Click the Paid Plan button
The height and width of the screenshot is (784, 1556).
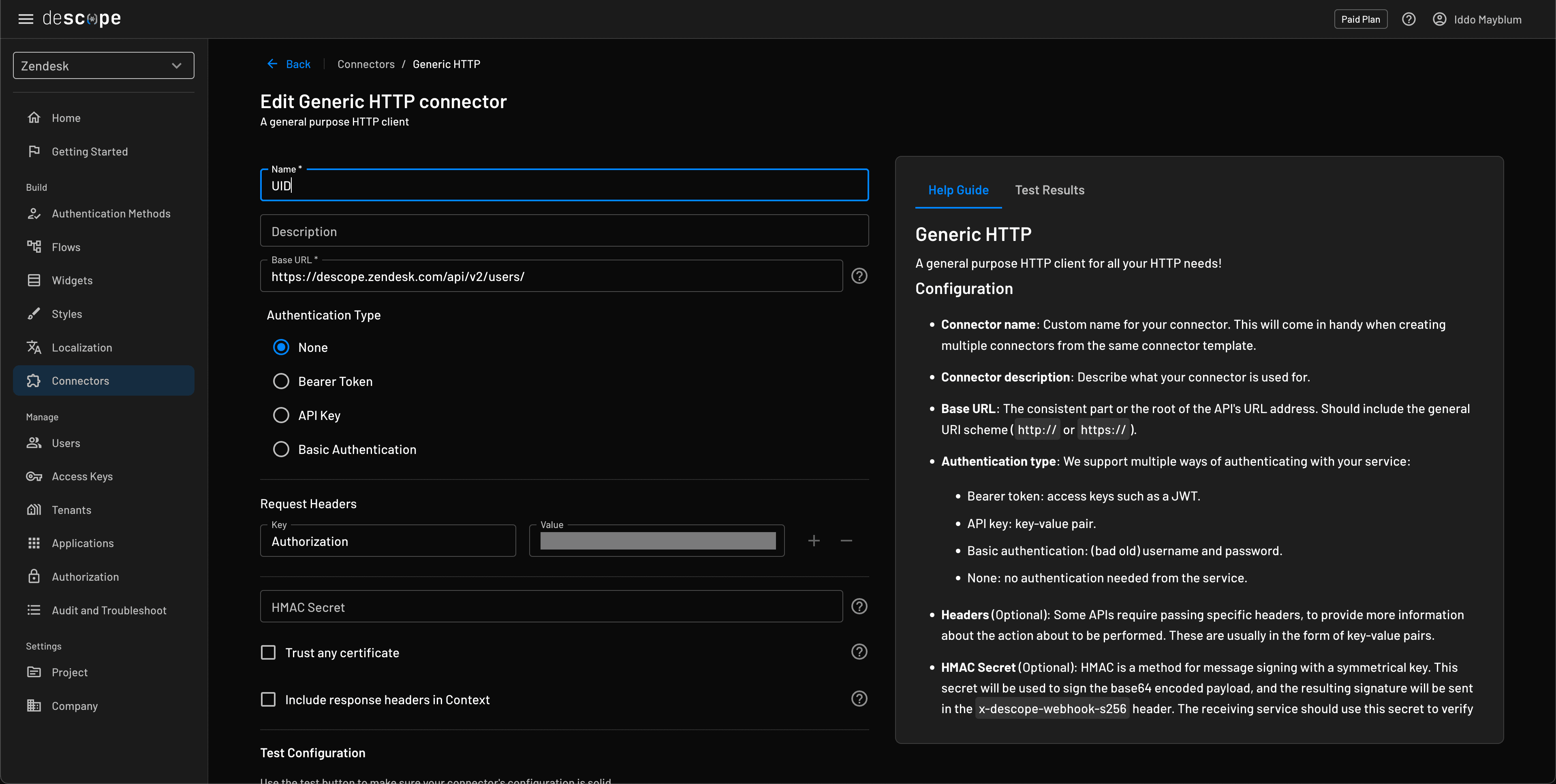click(1360, 19)
